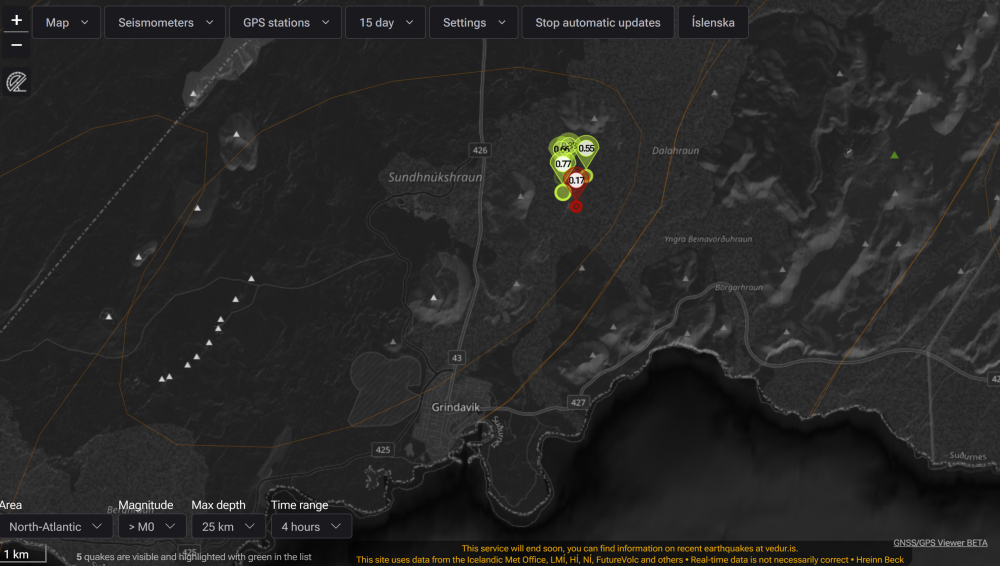Select the 0.77 magnitude earthquake pin
1000x566 pixels.
pos(563,164)
